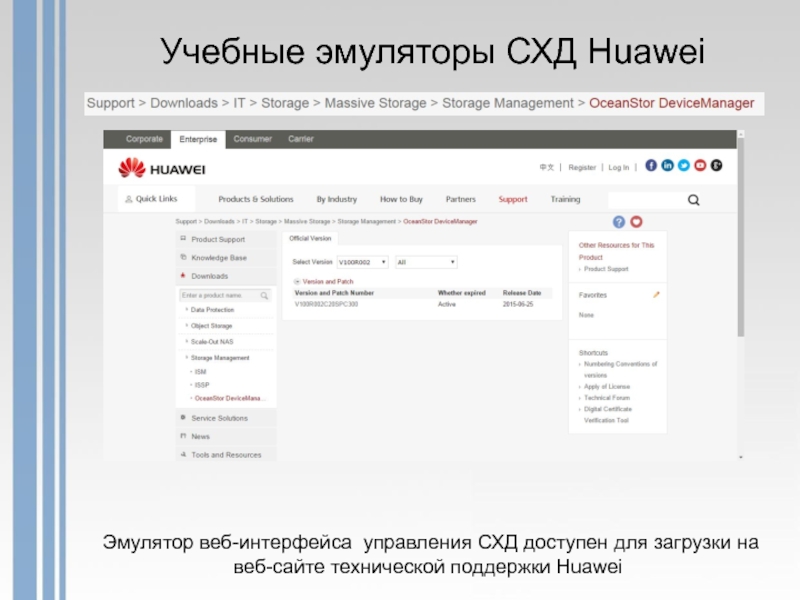Viewport: 800px width, 600px height.
Task: Open the Support menu item
Action: (512, 199)
